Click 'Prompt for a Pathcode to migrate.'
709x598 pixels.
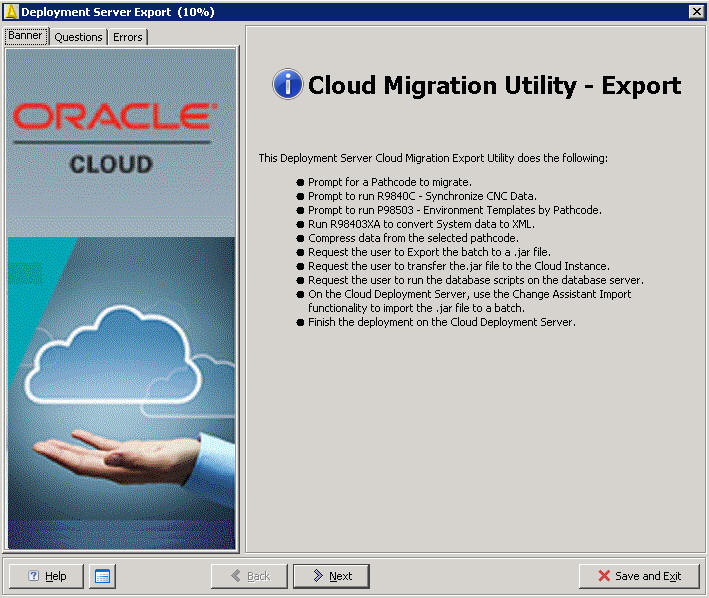[390, 182]
